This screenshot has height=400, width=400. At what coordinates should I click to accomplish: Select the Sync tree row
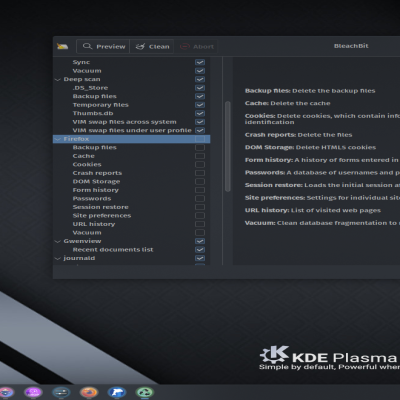pyautogui.click(x=132, y=62)
